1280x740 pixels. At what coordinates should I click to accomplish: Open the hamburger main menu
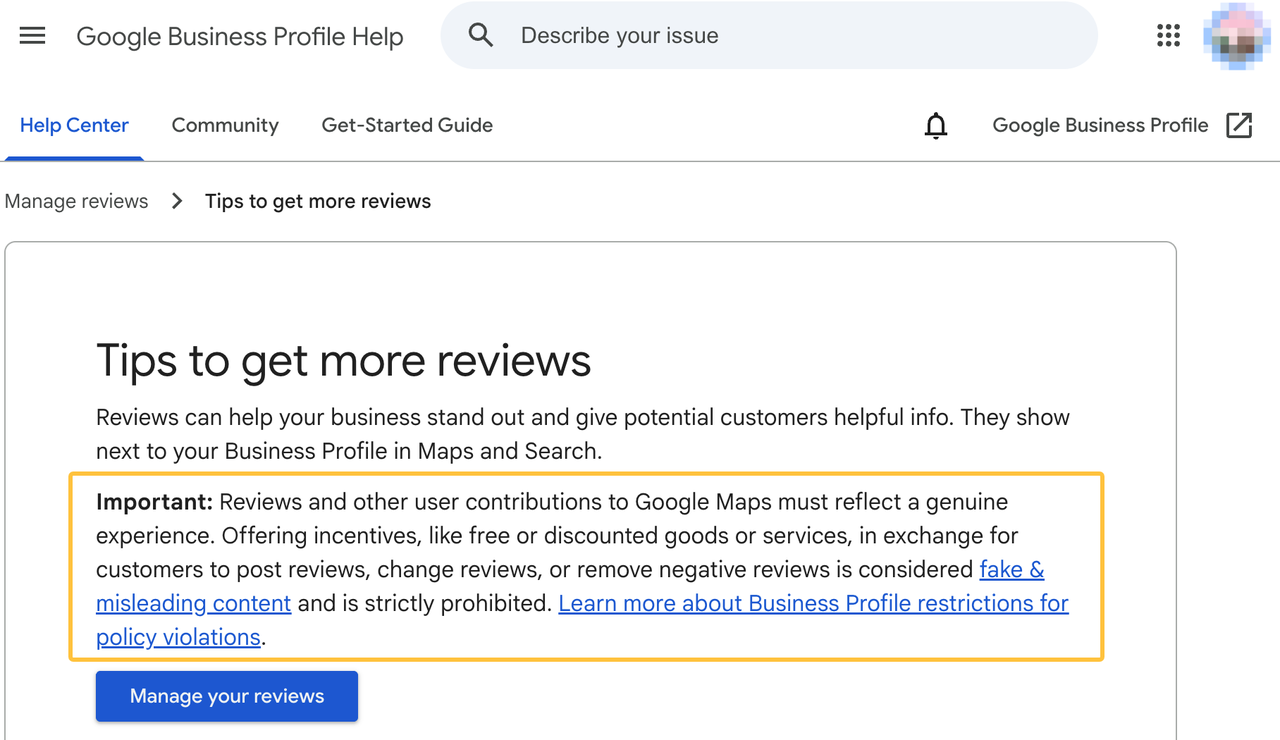tap(32, 36)
